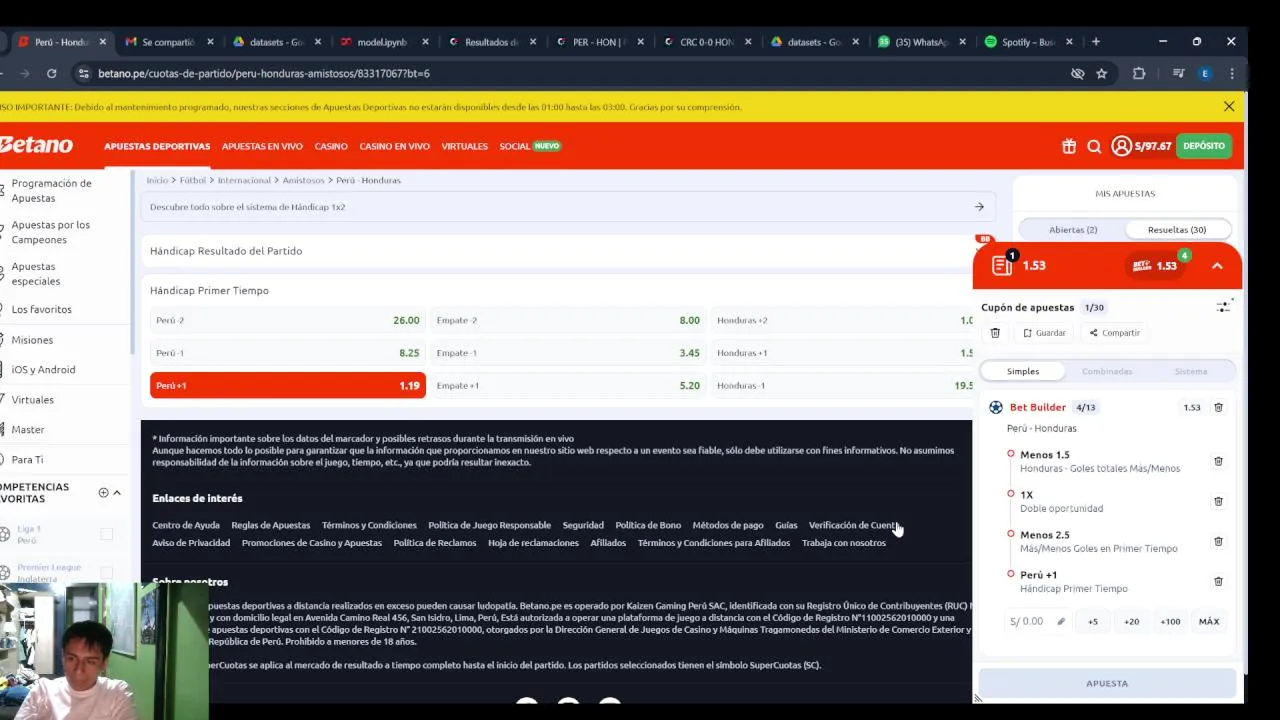
Task: Switch to the Spotify browser tab
Action: click(x=1028, y=42)
